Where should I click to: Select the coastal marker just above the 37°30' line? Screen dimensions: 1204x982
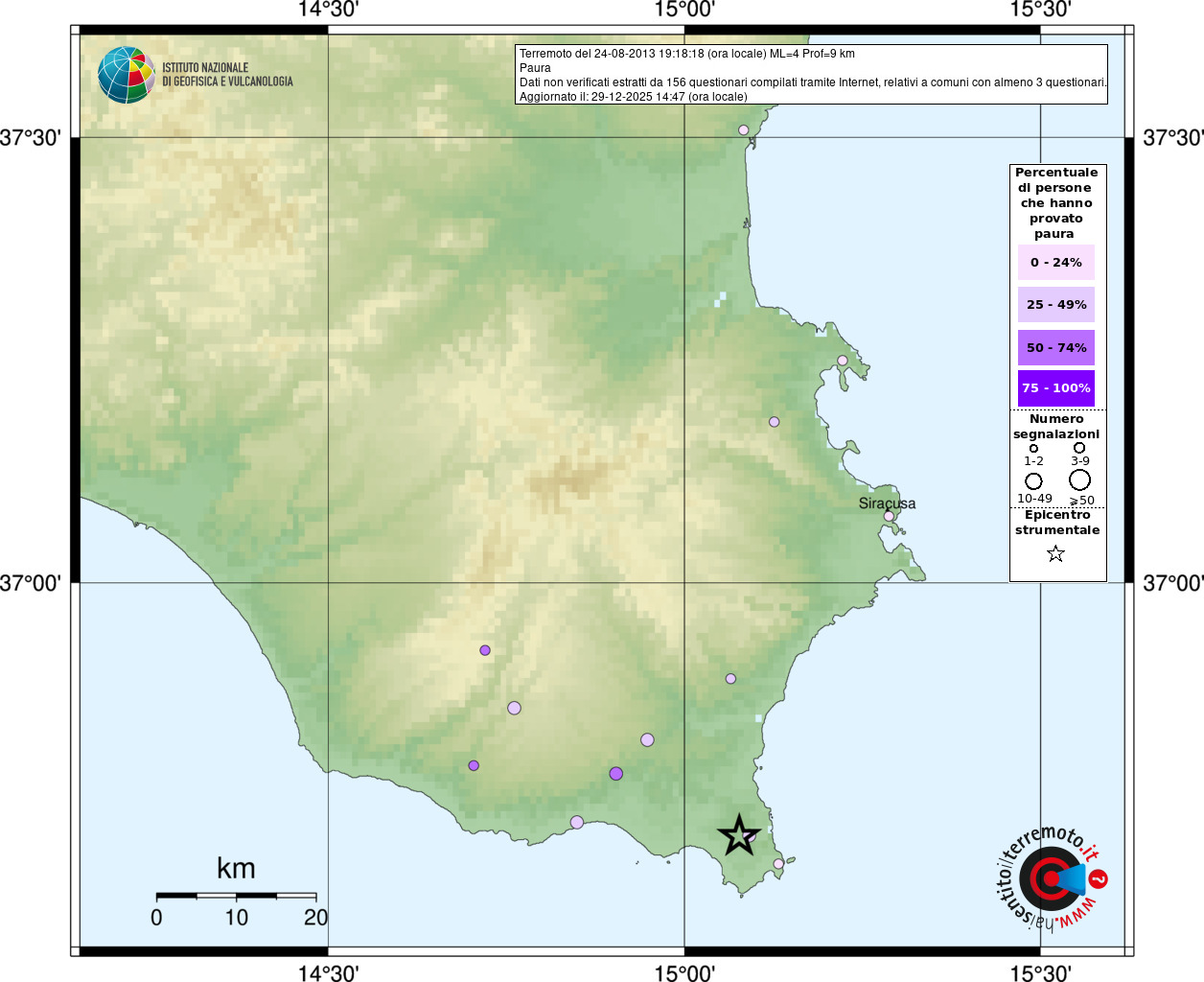click(x=743, y=129)
